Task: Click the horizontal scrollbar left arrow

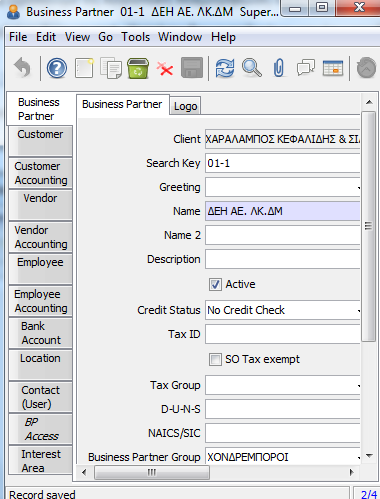Action: [84, 472]
